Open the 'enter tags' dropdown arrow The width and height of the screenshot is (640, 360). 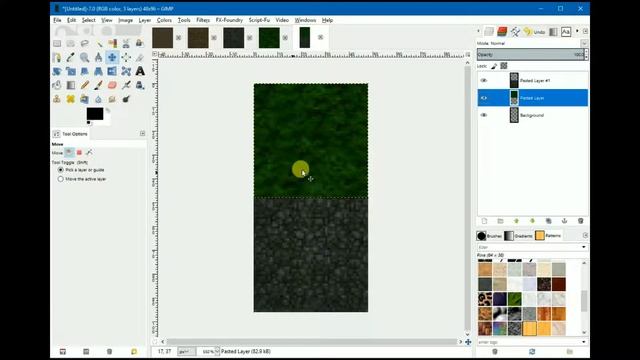[584, 342]
